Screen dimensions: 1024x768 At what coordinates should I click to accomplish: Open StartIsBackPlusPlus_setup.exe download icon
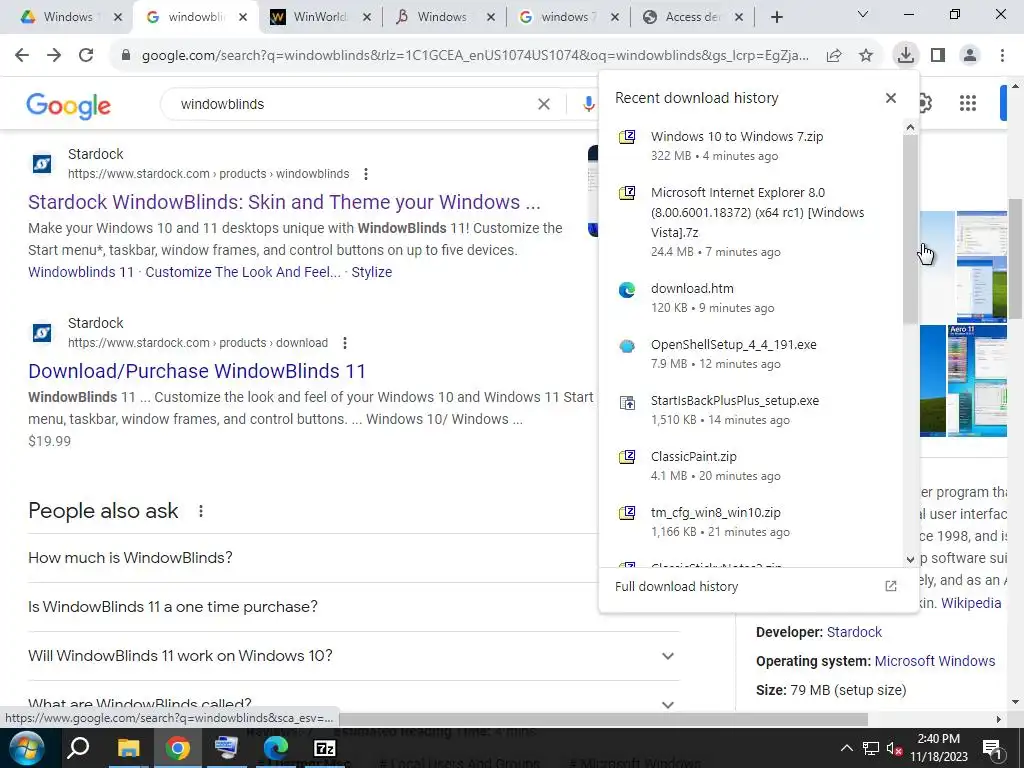point(627,402)
